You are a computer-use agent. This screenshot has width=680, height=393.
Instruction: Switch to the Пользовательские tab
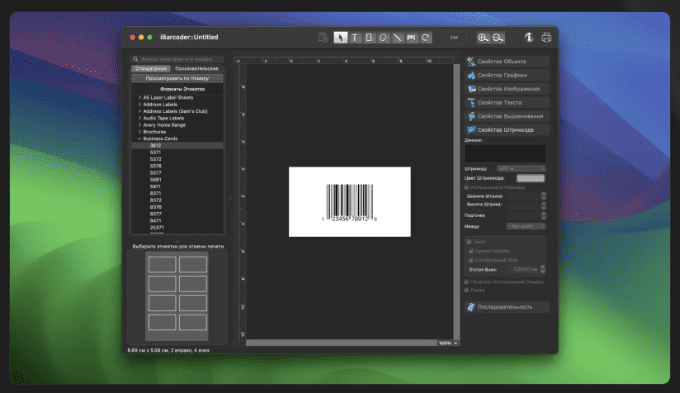(x=197, y=69)
